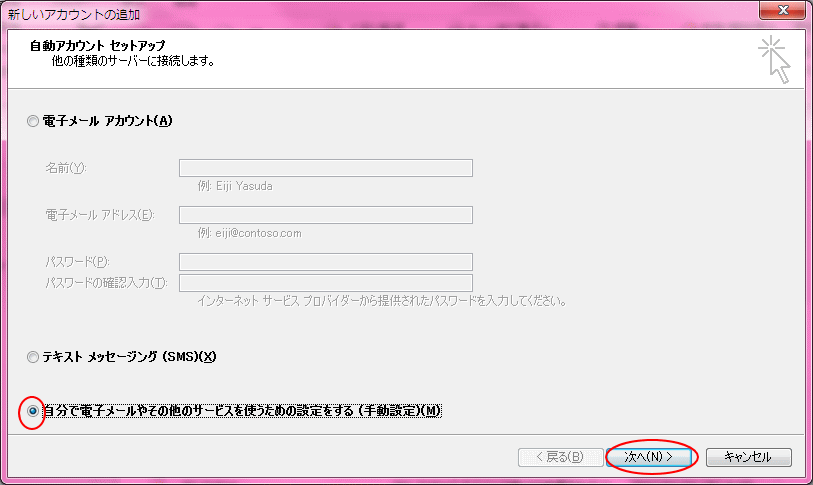The image size is (813, 485).
Task: Click the 新しいアカウントの追加 title bar text
Action: click(x=74, y=15)
